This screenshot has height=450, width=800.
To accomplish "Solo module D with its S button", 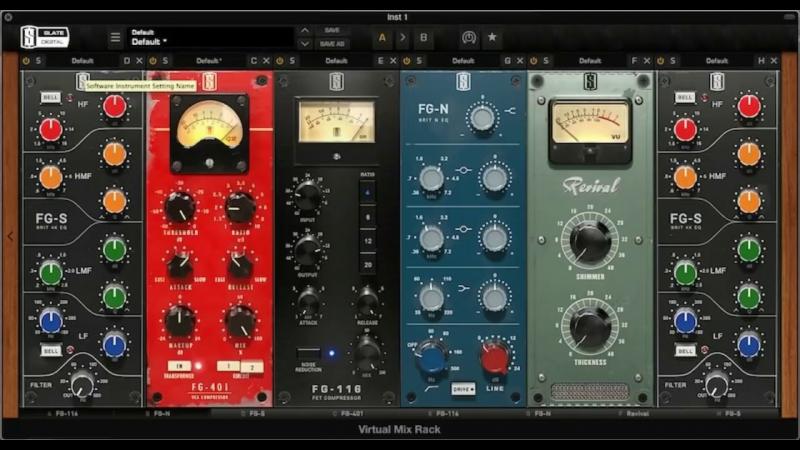I will click(38, 61).
